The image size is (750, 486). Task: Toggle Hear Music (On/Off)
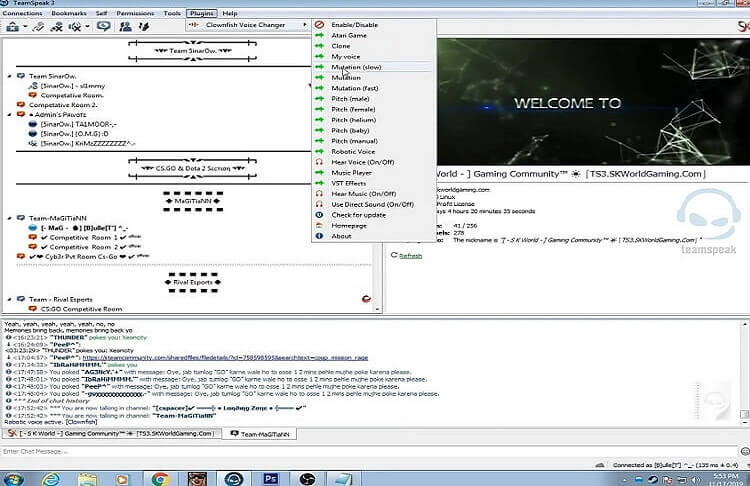[x=373, y=194]
